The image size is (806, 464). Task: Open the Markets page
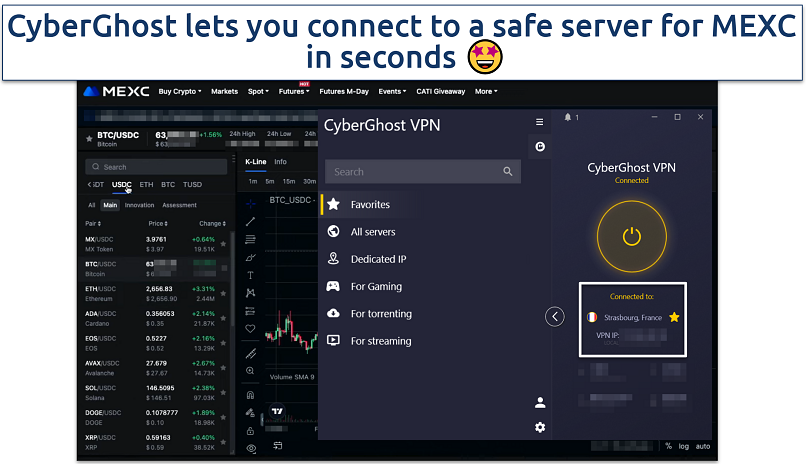(x=224, y=91)
